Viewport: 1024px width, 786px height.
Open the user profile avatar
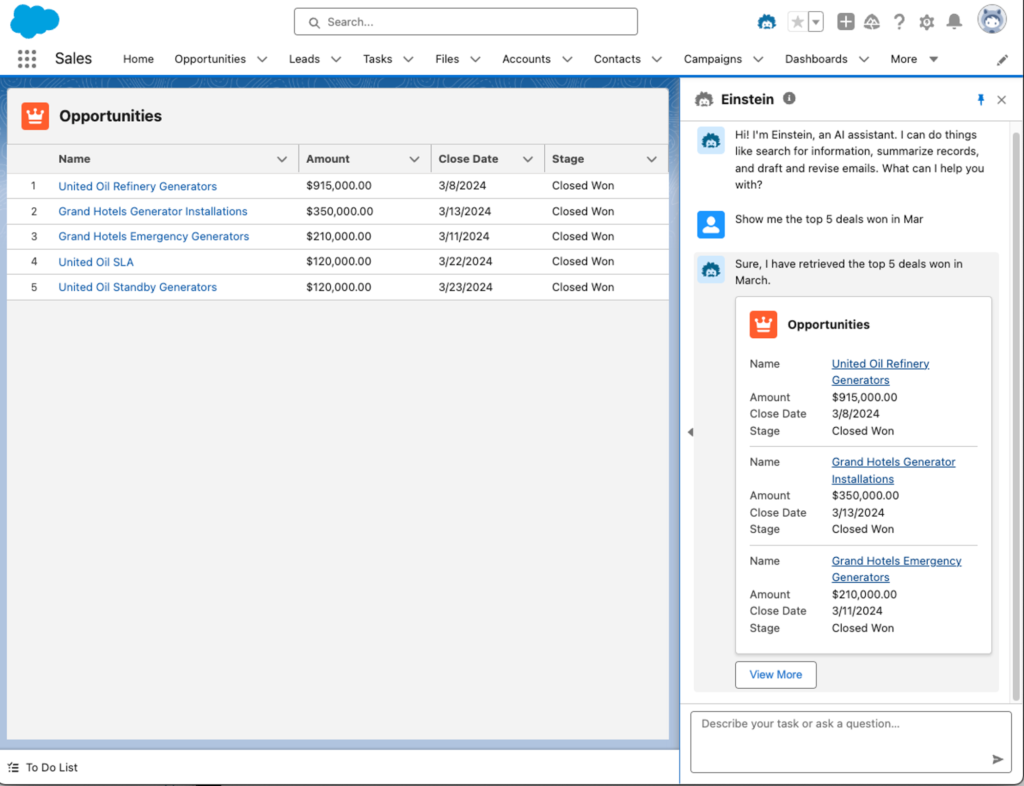point(992,20)
